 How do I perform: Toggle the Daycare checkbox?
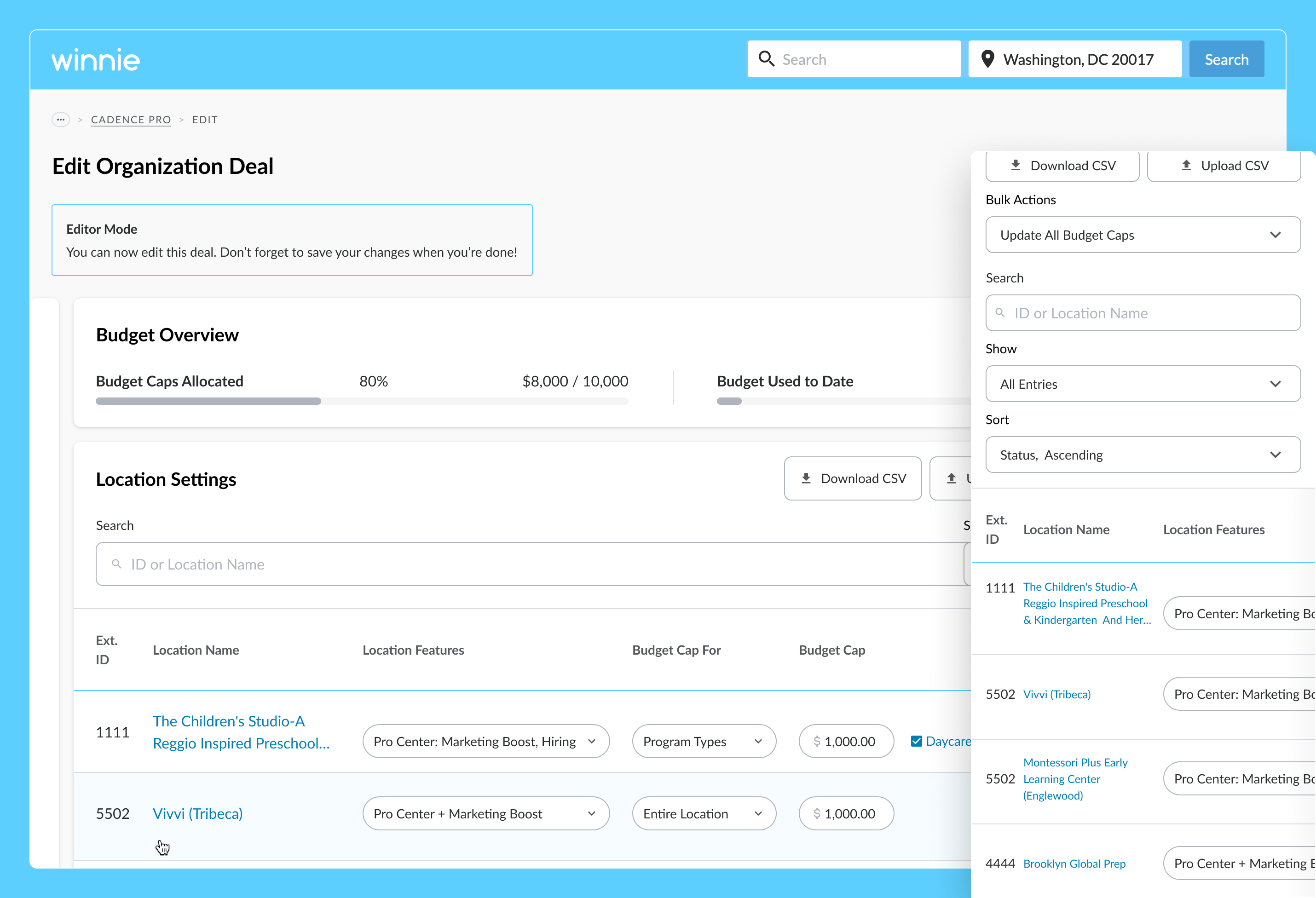click(916, 741)
